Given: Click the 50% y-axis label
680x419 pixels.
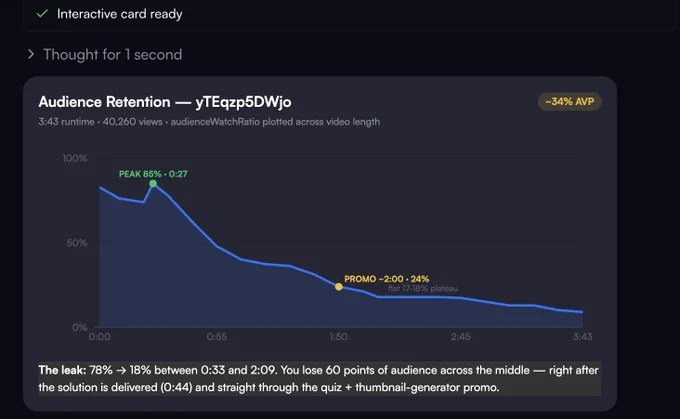Looking at the screenshot, I should (77, 243).
